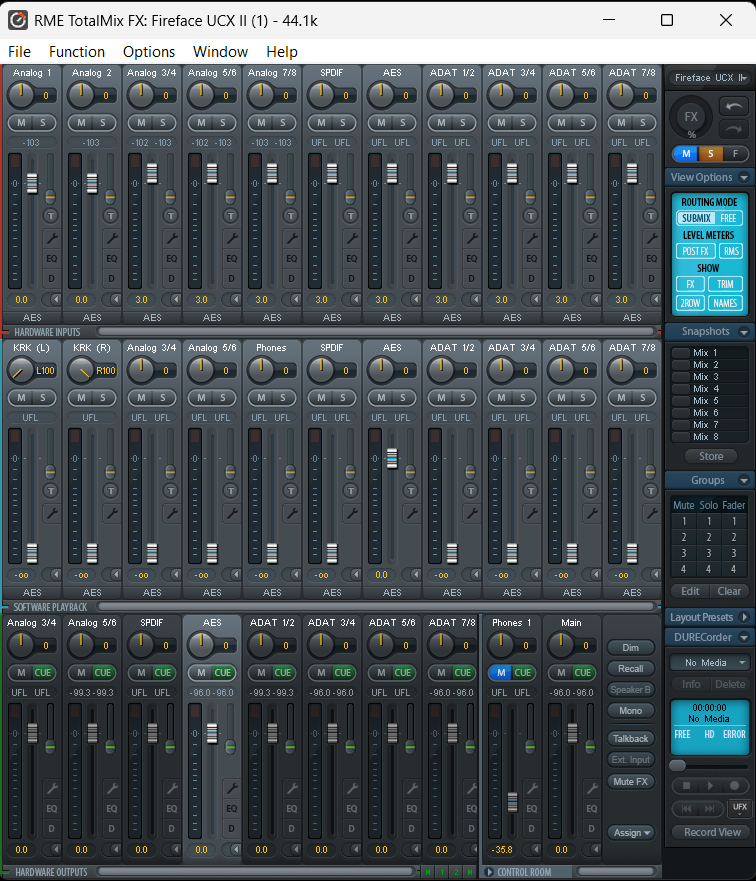756x881 pixels.
Task: Toggle trim T button on Analog 2 input
Action: 111,216
